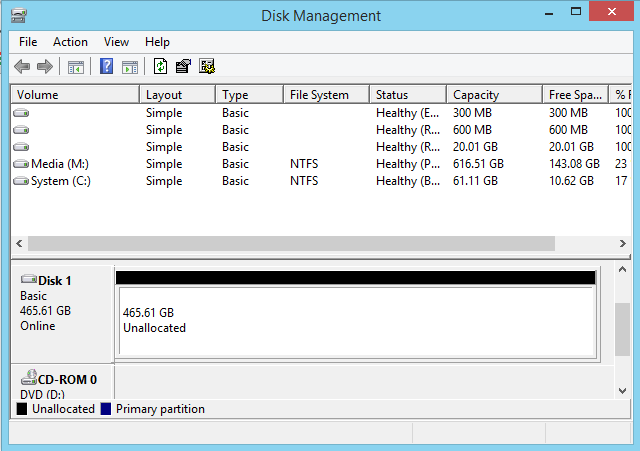Sort by the Capacity column header
640x451 pixels.
point(495,95)
